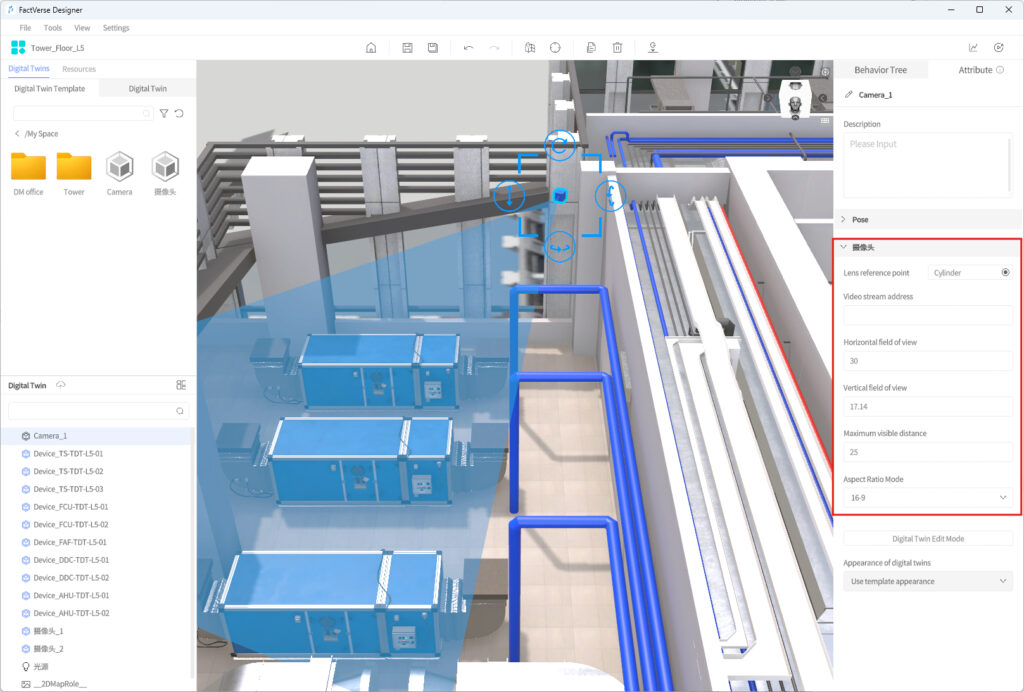The height and width of the screenshot is (692, 1024).
Task: Click the Home icon in the toolbar
Action: click(x=371, y=48)
